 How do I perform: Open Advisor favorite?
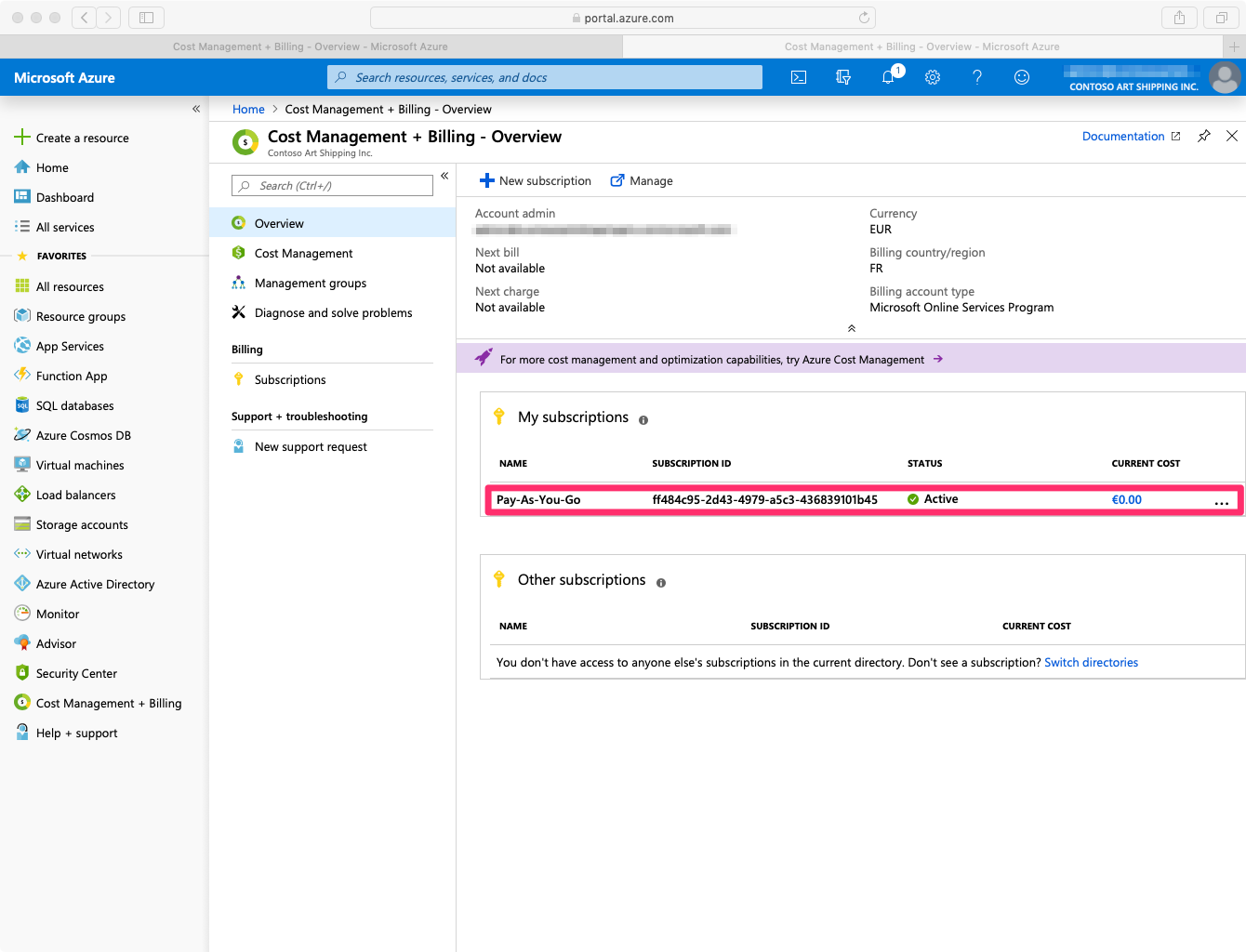coord(46,643)
